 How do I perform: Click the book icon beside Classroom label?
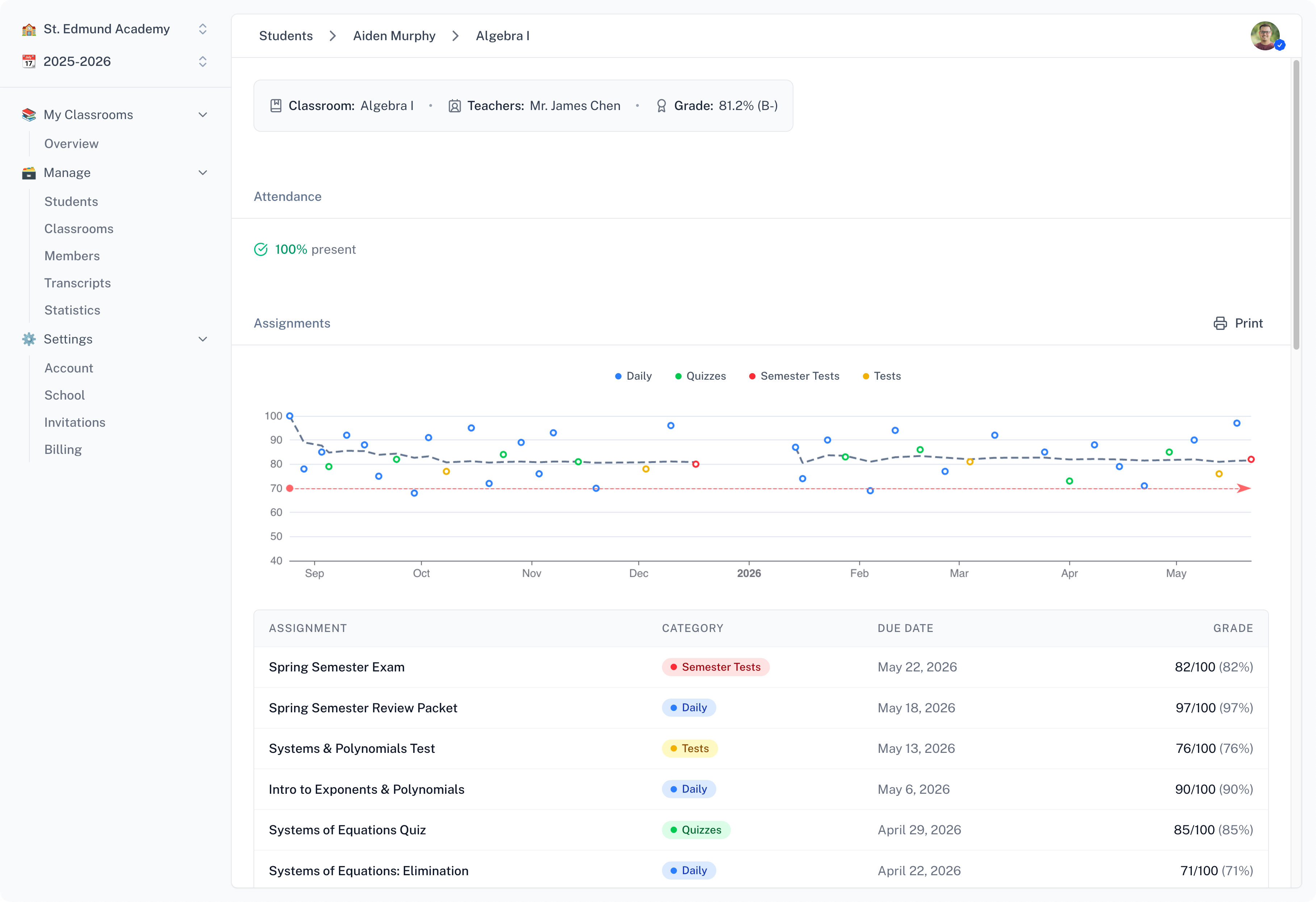click(x=276, y=105)
